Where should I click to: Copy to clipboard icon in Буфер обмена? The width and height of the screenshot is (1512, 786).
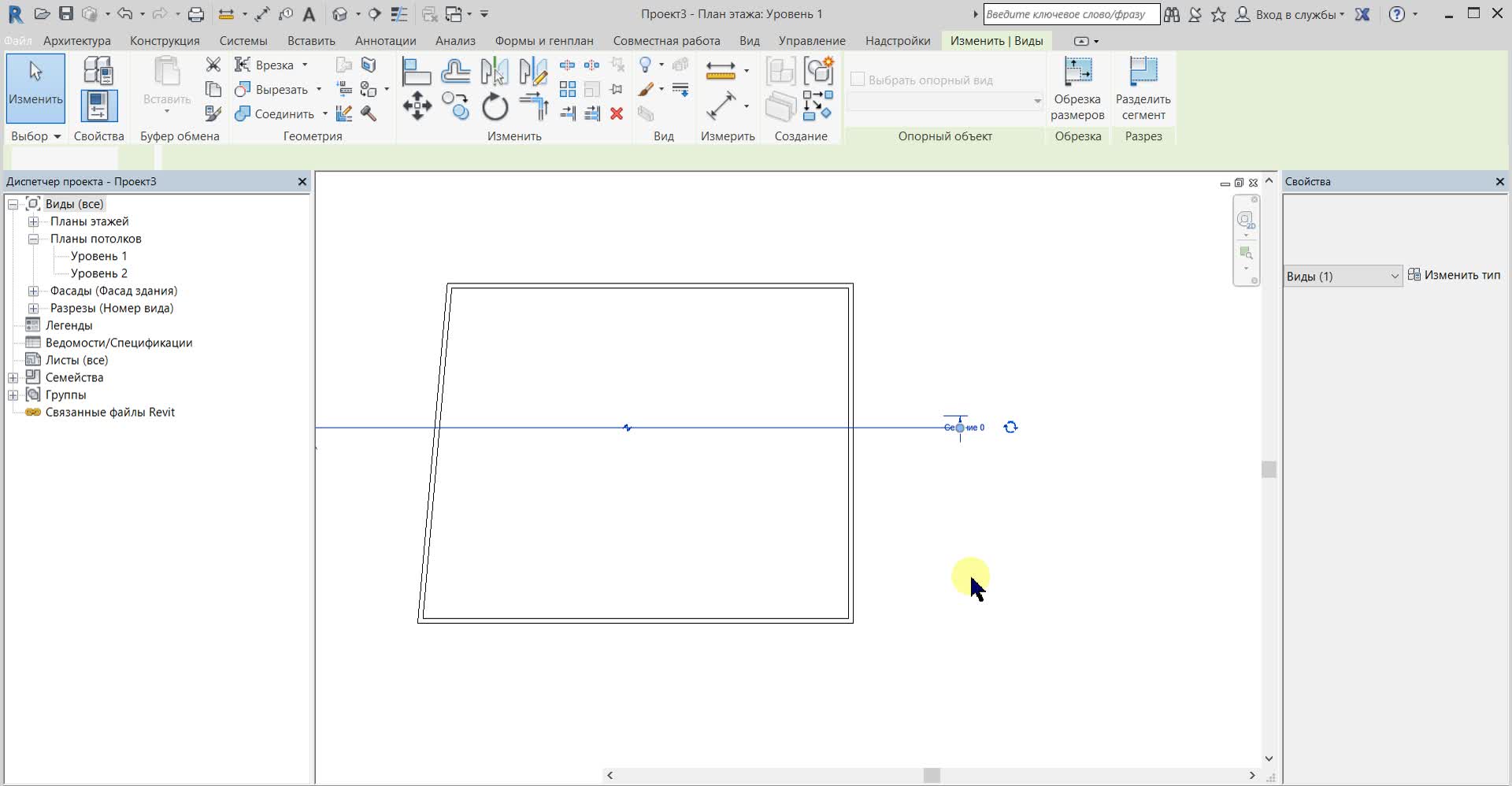213,89
